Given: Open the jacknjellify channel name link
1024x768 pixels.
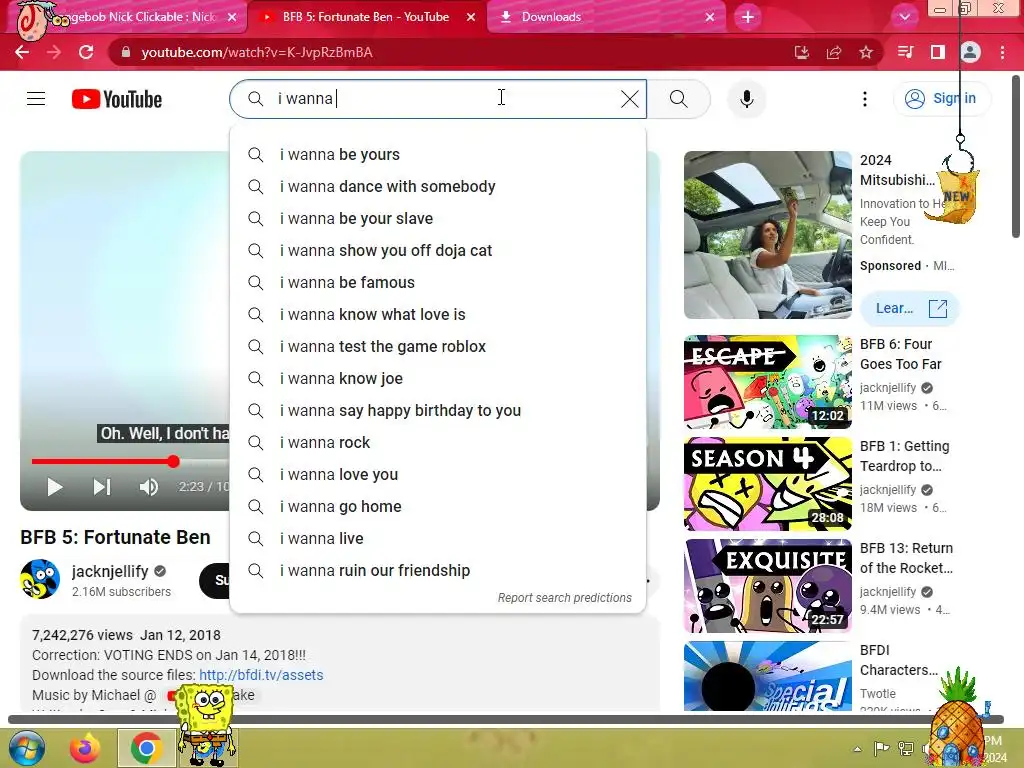Looking at the screenshot, I should [110, 571].
